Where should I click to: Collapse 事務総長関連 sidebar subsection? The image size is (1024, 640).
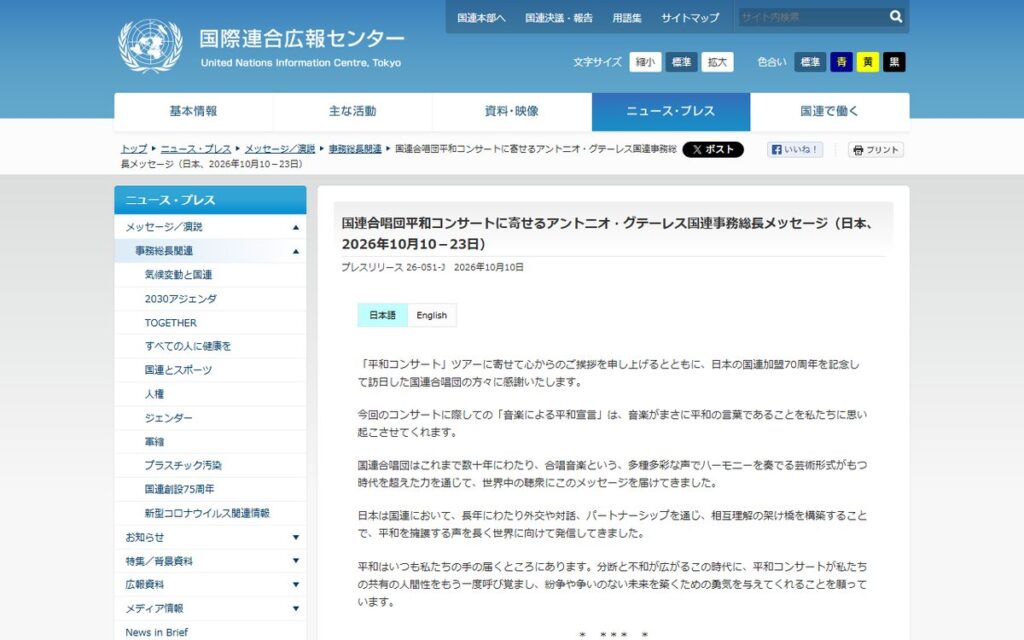click(x=296, y=251)
